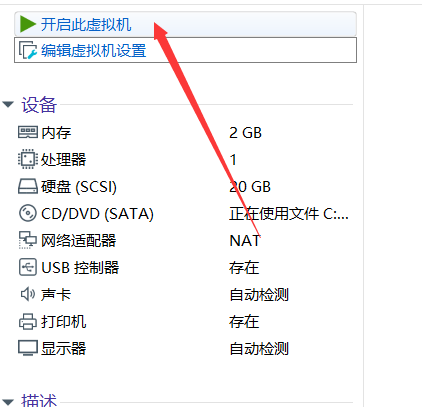Viewport: 422px width, 407px height.
Task: Click the 自动检测 value for 声卡
Action: 259,294
